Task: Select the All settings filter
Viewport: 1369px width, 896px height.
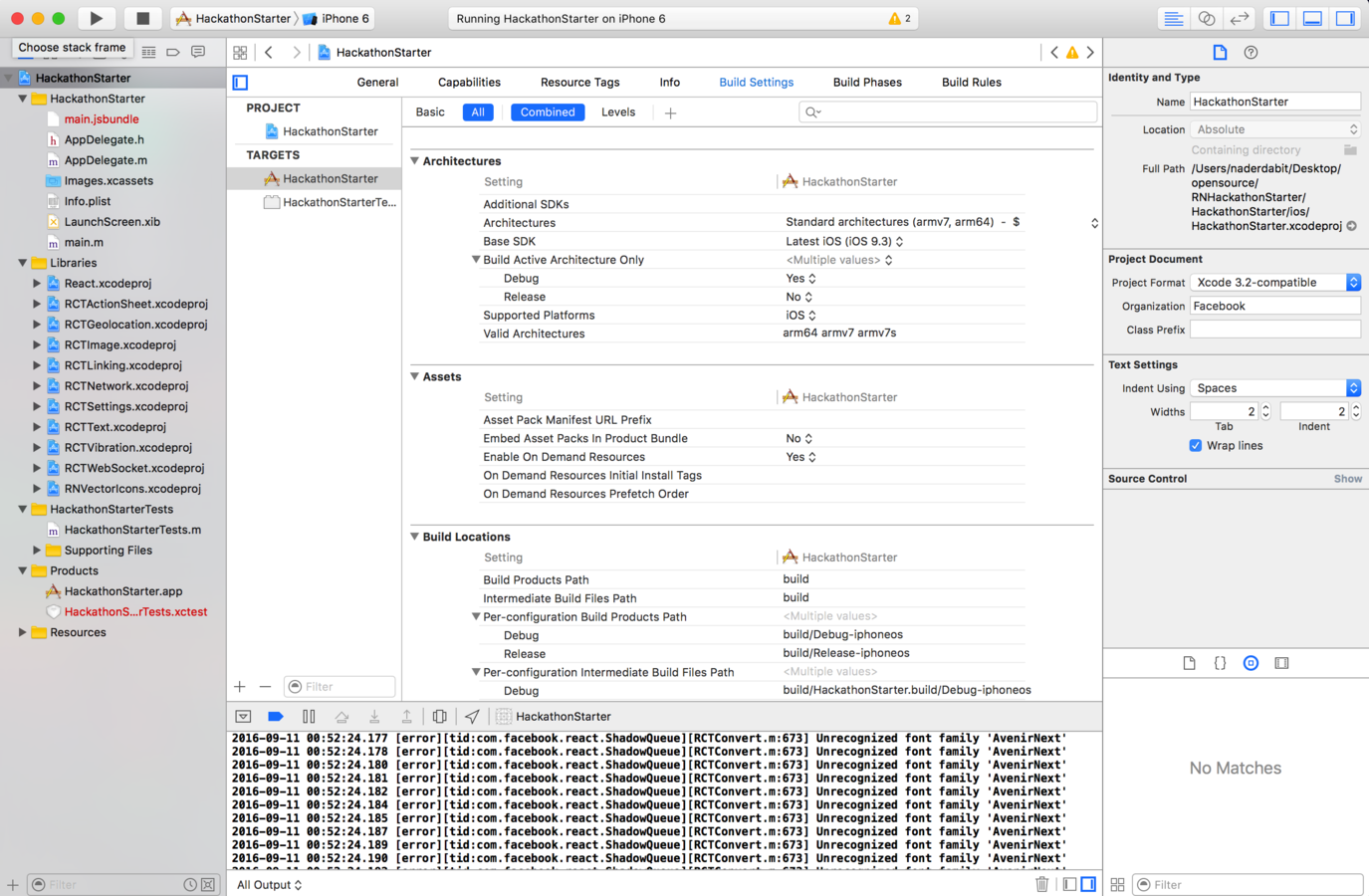Action: 478,112
